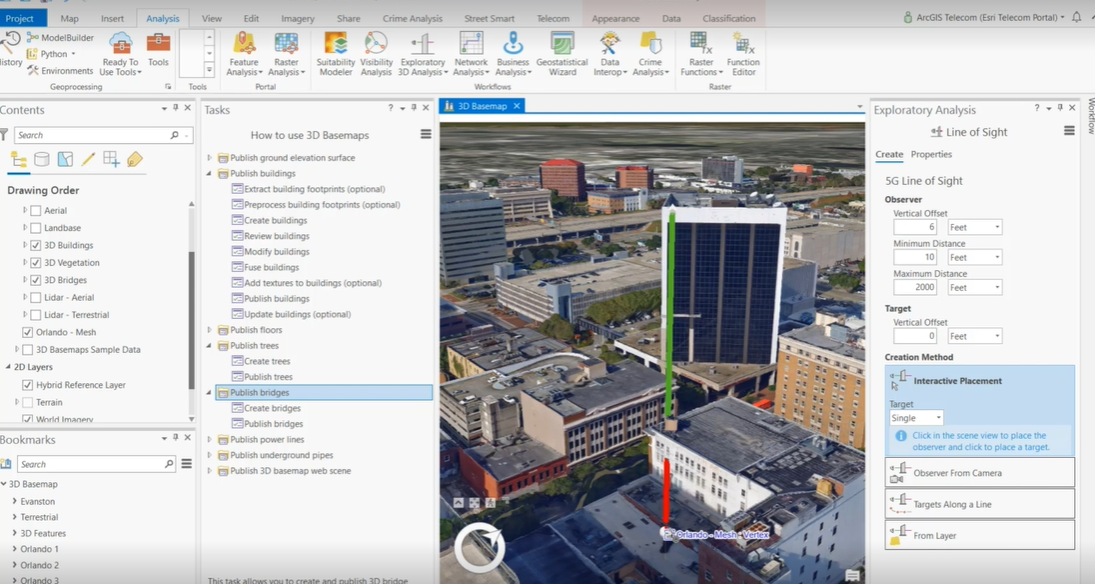Screen dimensions: 1095x584
Task: Toggle the Orlando - Mesh layer visibility
Action: coord(27,332)
